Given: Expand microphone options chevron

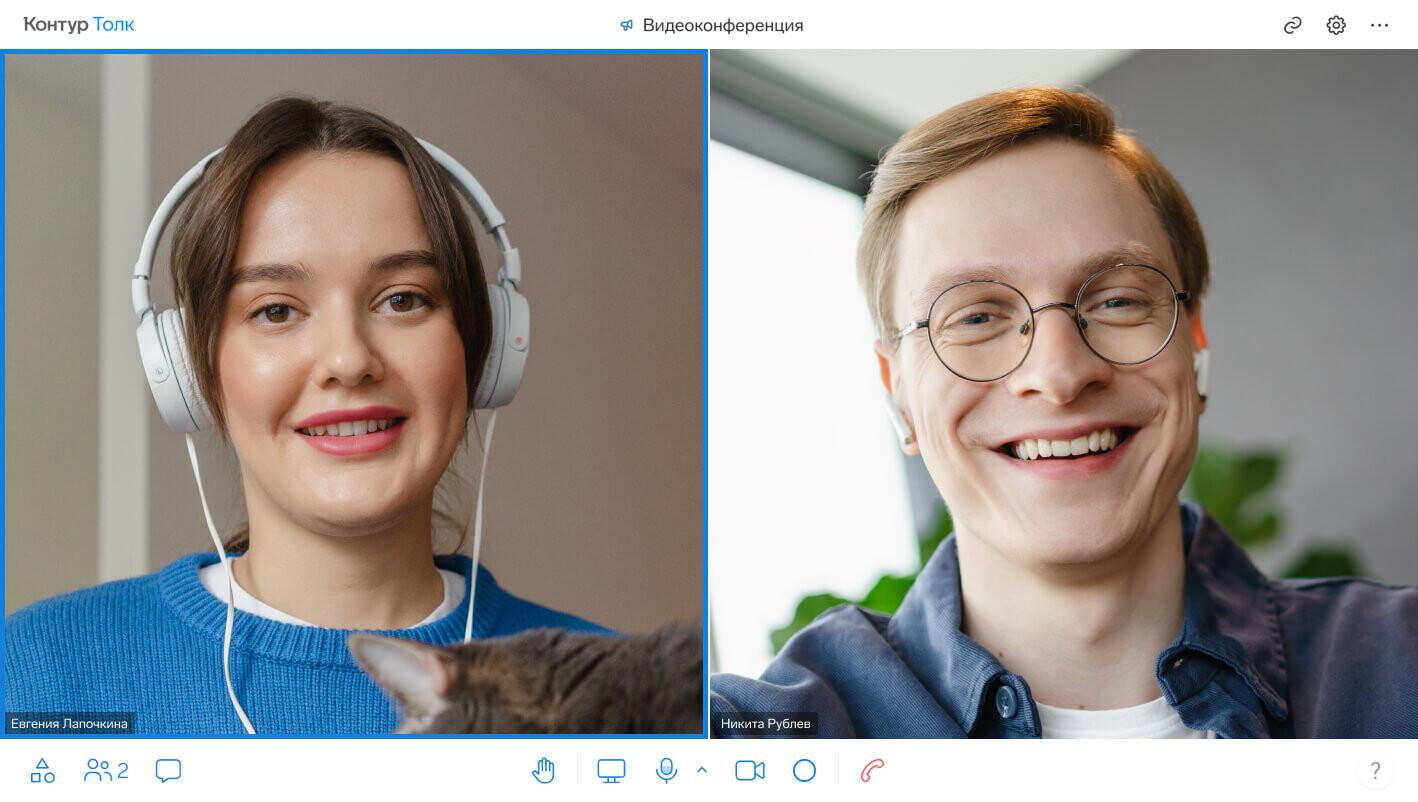Looking at the screenshot, I should coord(701,769).
